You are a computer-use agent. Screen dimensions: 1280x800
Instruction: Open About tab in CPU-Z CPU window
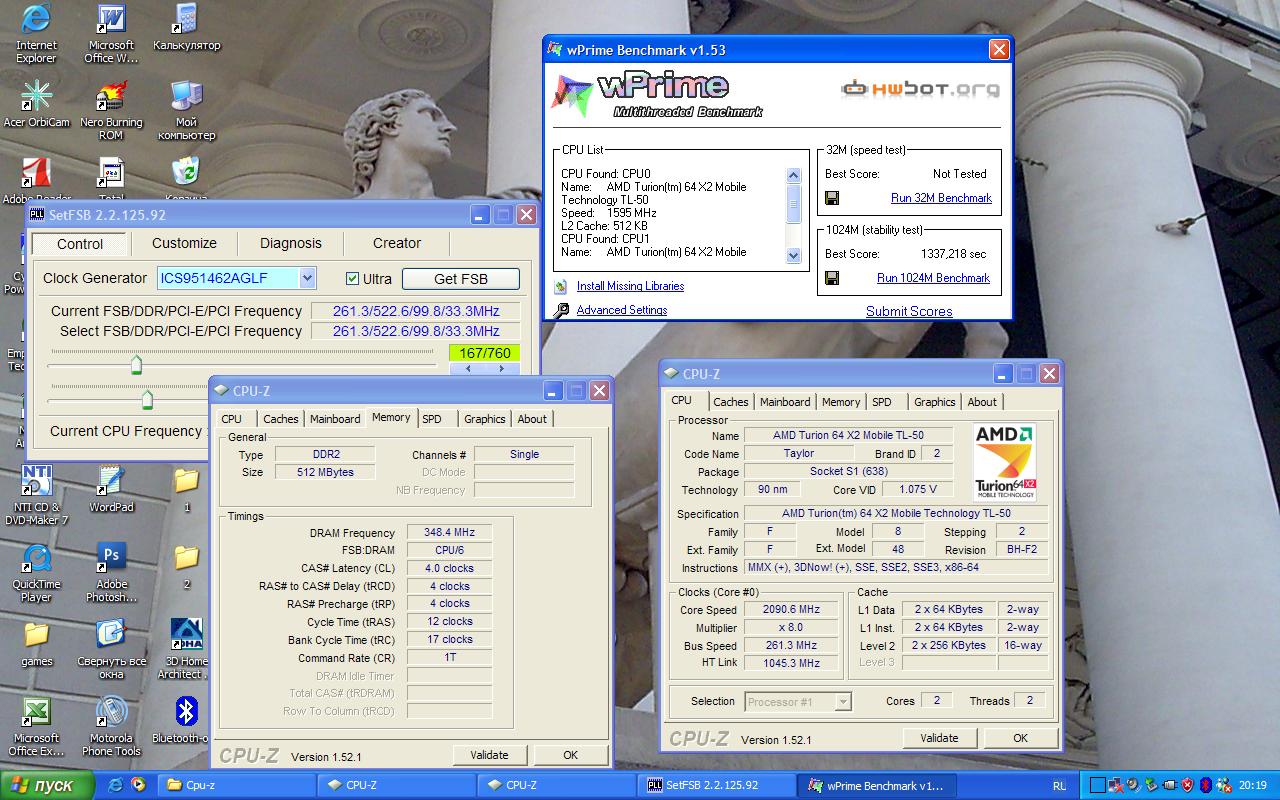[x=982, y=402]
